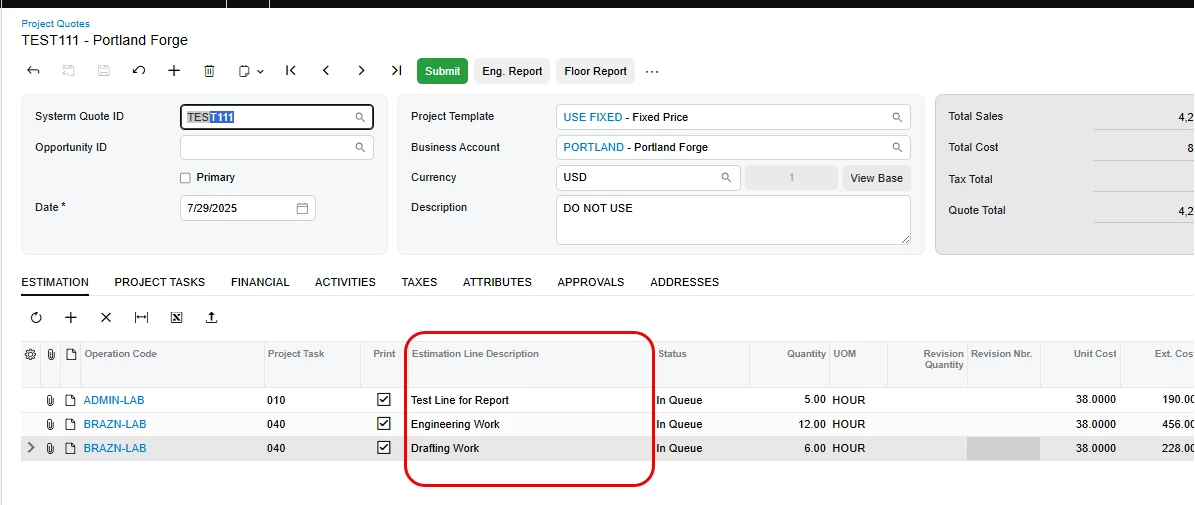Open BRAZN-LAB link in Engineering Work row

point(115,424)
